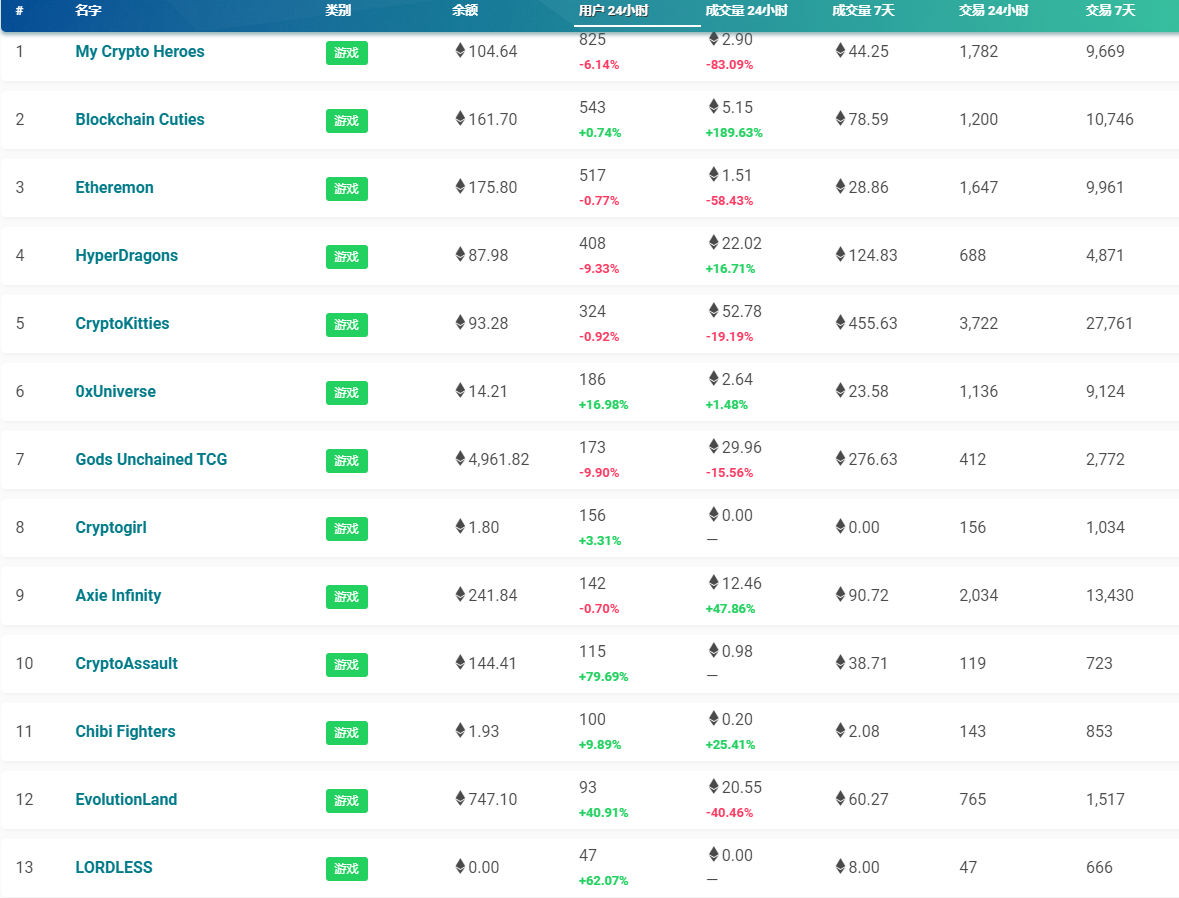
Task: Sort by the 成交量 7天 column header
Action: click(x=863, y=11)
